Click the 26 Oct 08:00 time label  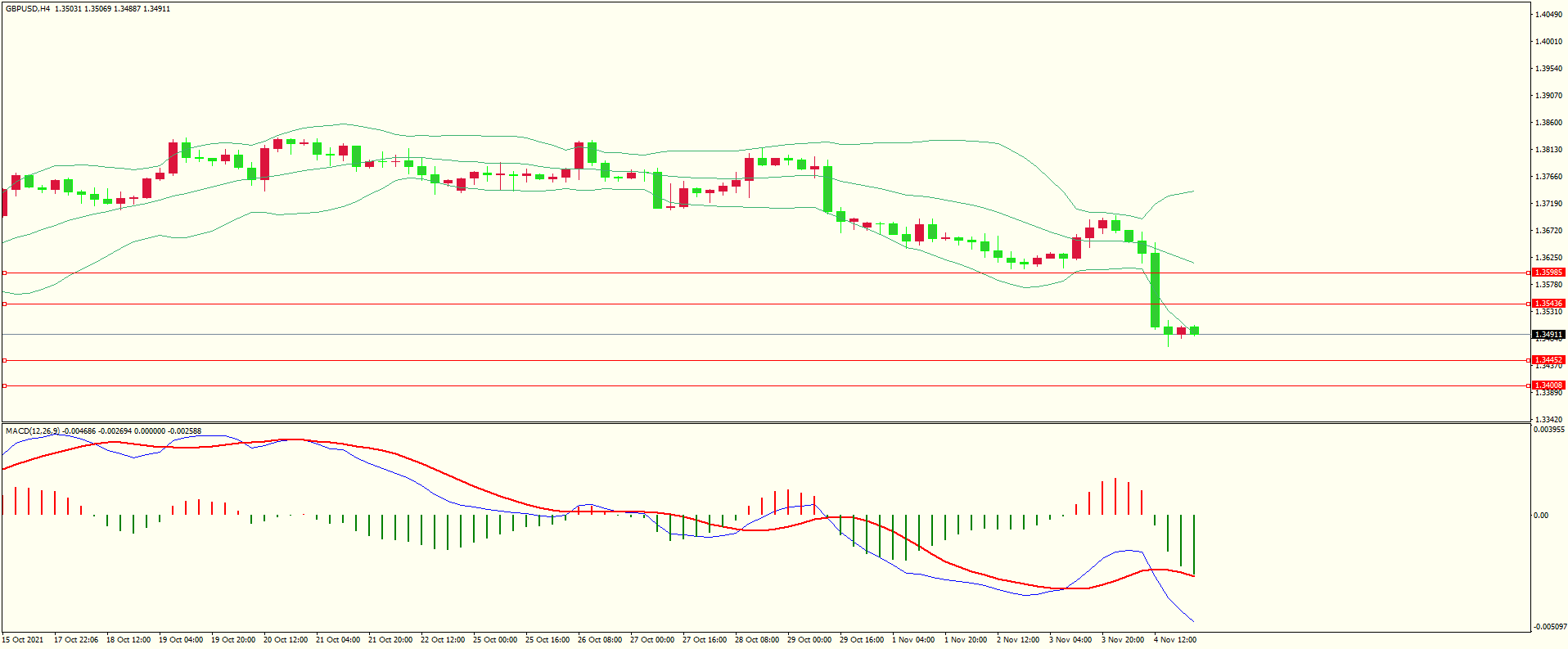click(600, 640)
